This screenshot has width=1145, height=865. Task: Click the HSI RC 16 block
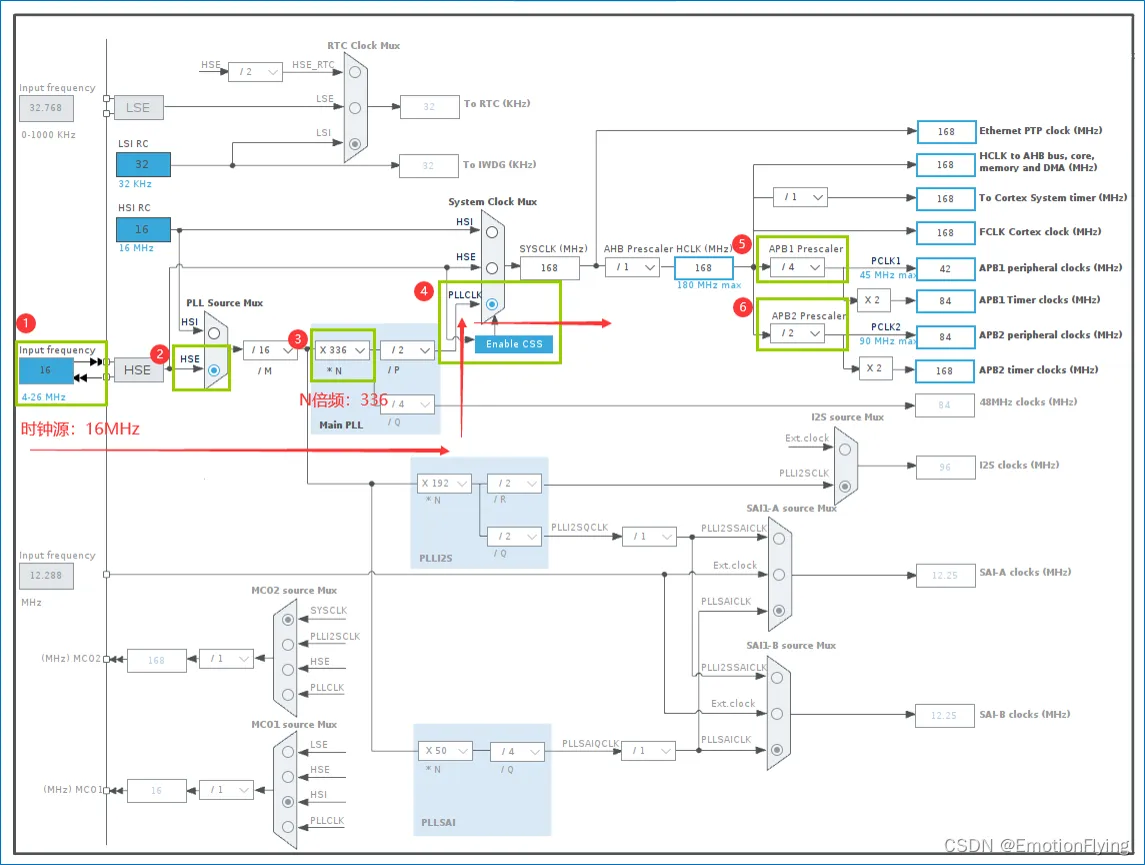[143, 229]
